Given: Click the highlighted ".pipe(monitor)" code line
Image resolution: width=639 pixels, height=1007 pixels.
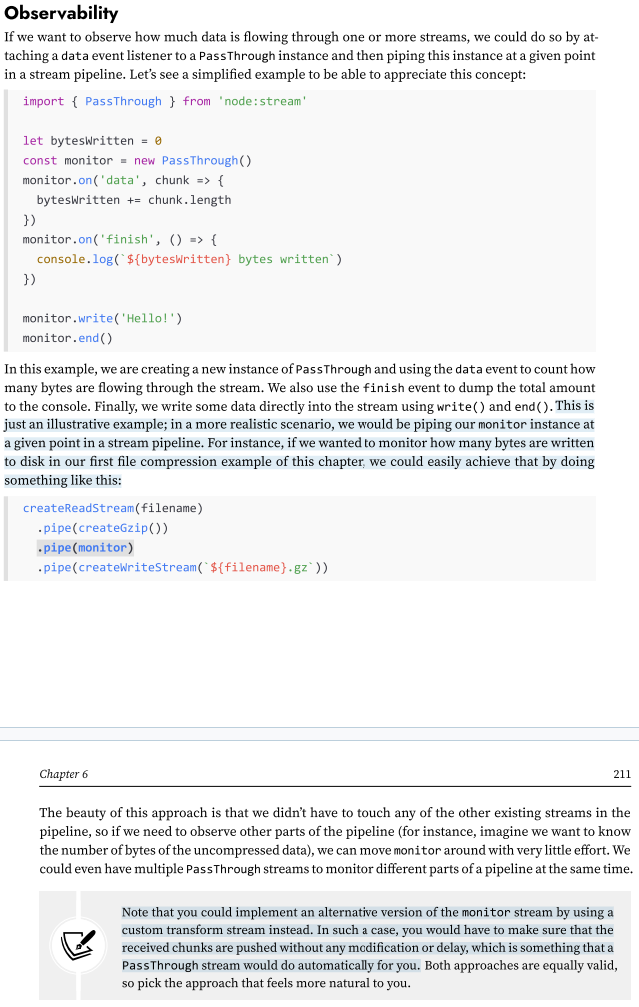Looking at the screenshot, I should pyautogui.click(x=85, y=548).
